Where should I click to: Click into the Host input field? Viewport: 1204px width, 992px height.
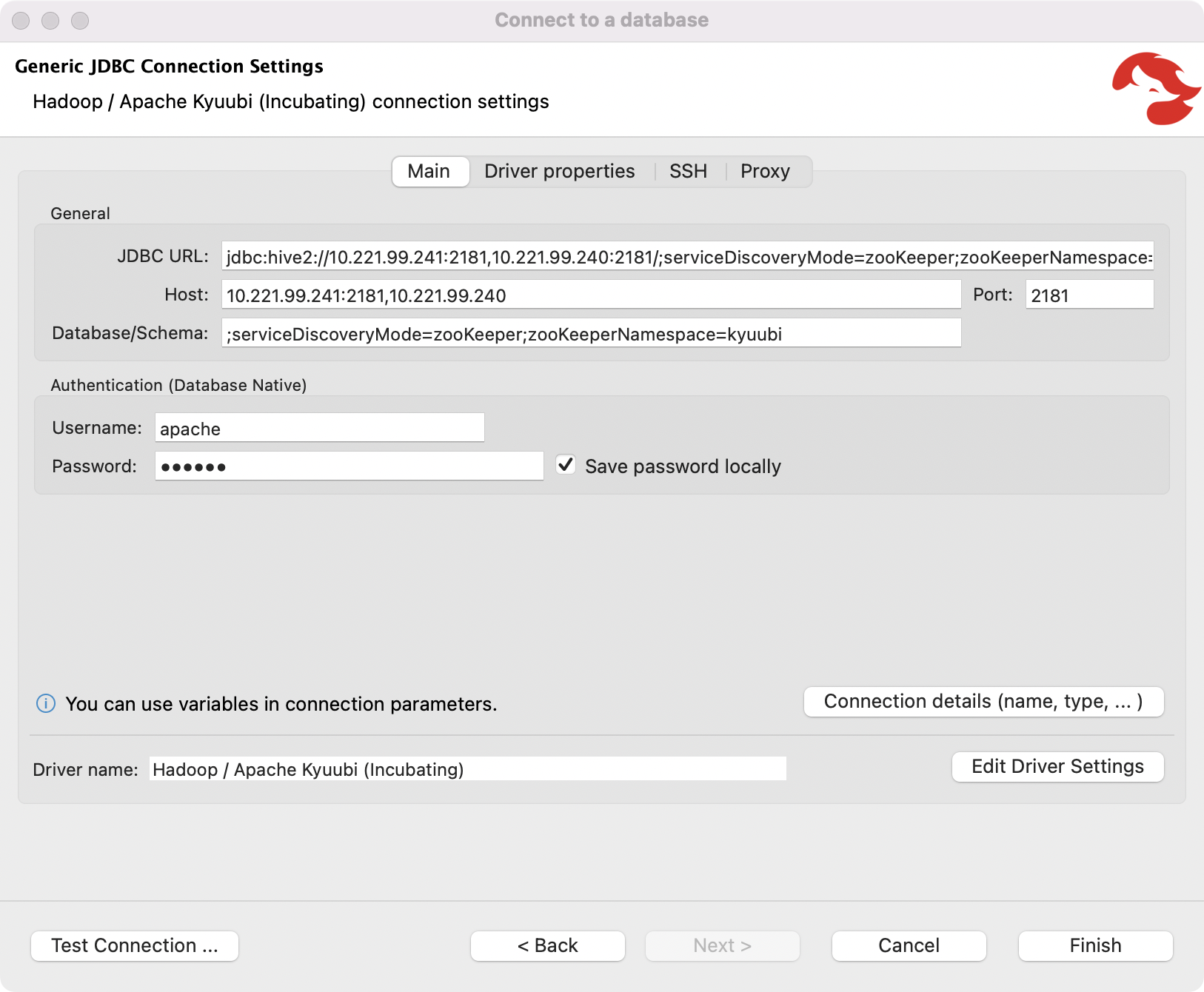coord(591,295)
